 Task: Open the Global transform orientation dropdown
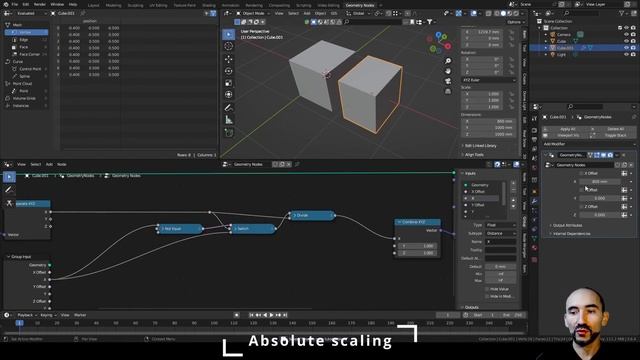coord(358,13)
